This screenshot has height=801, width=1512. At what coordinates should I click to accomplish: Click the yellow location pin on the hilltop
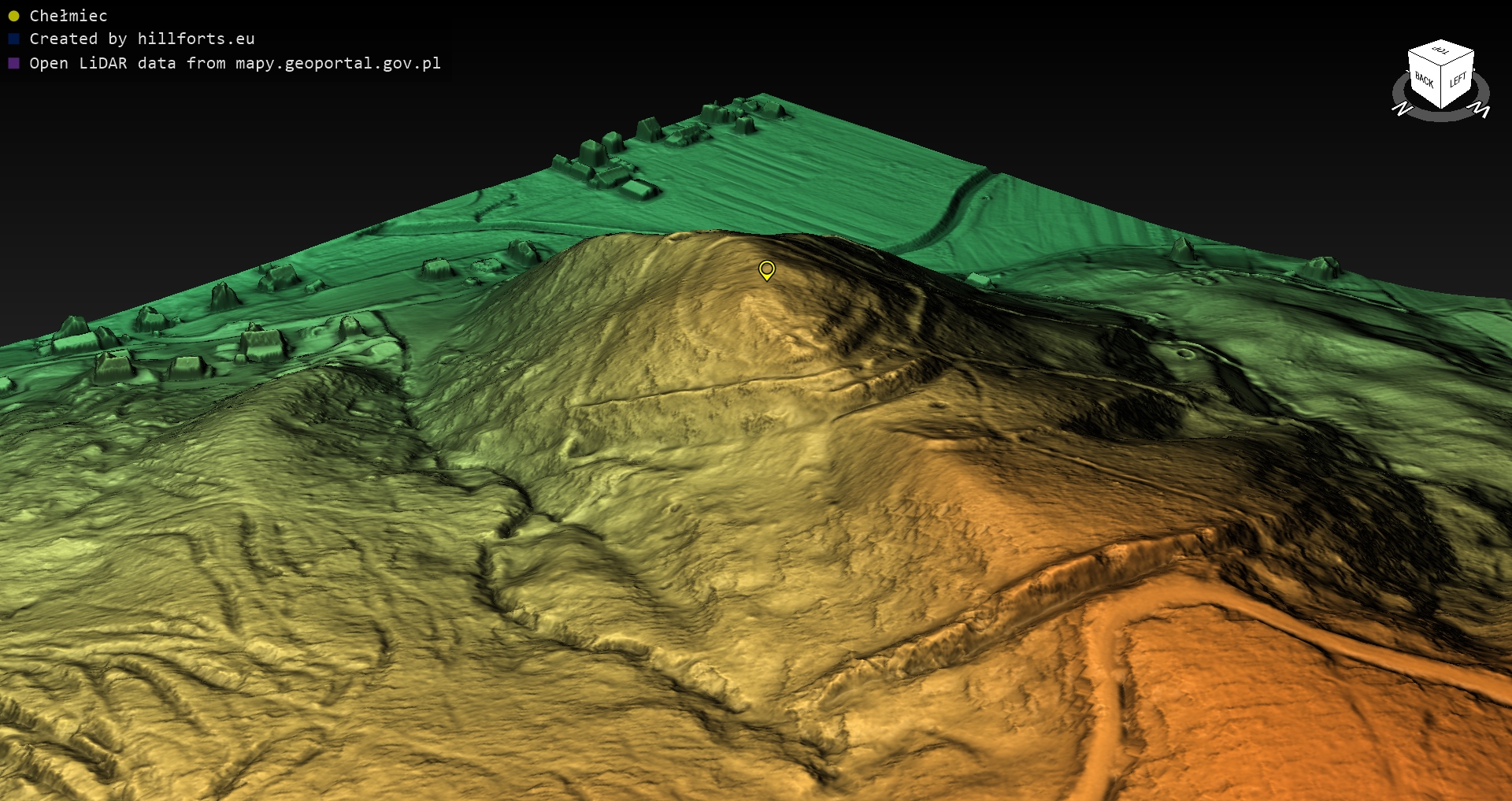766,270
